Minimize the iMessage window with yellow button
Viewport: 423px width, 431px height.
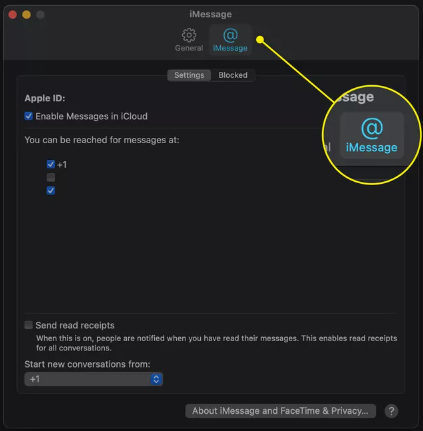(x=26, y=15)
